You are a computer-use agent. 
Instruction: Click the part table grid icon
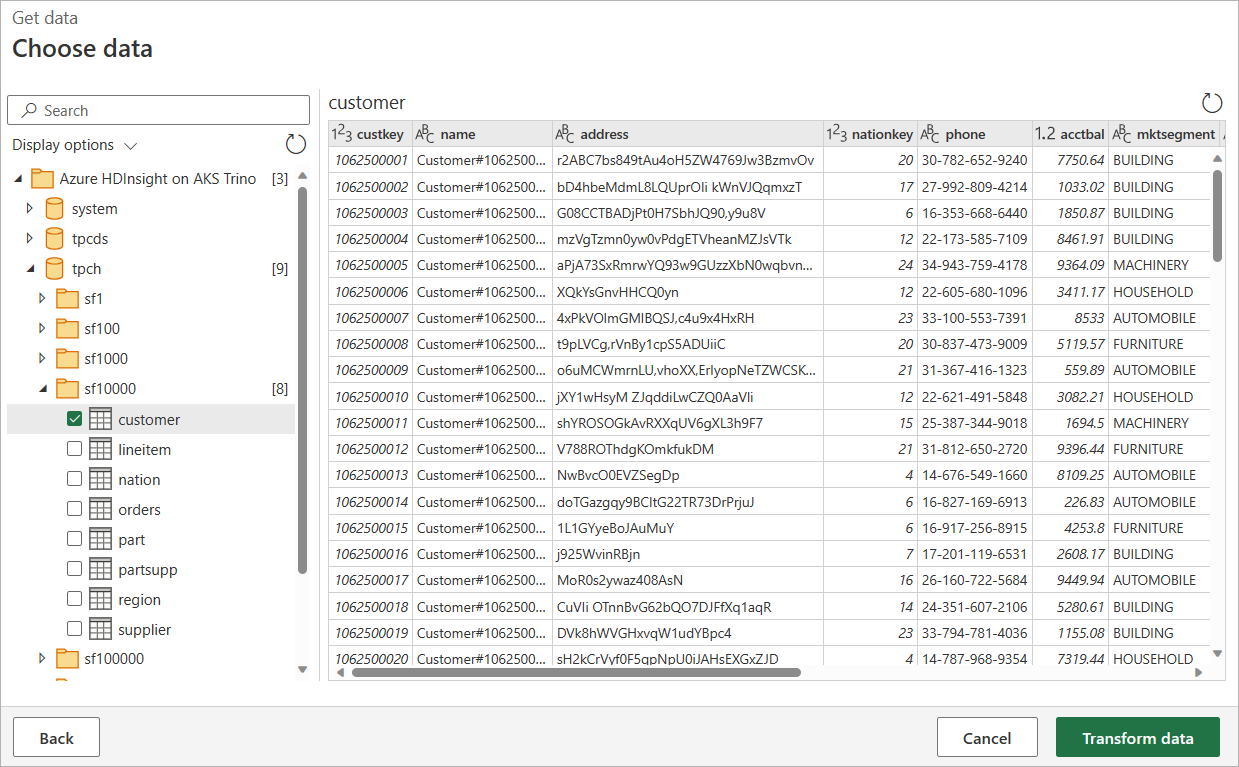click(x=100, y=539)
